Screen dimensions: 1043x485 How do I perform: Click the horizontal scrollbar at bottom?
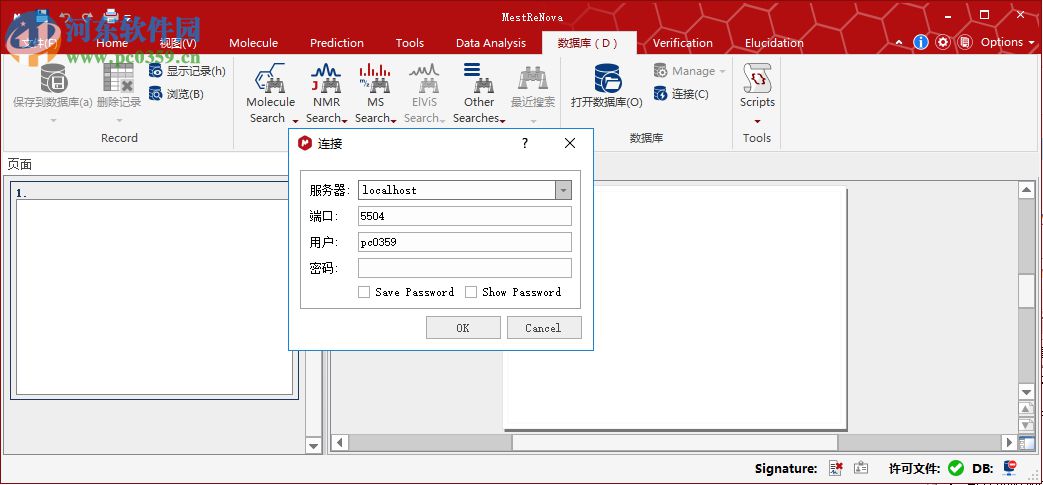pos(670,442)
